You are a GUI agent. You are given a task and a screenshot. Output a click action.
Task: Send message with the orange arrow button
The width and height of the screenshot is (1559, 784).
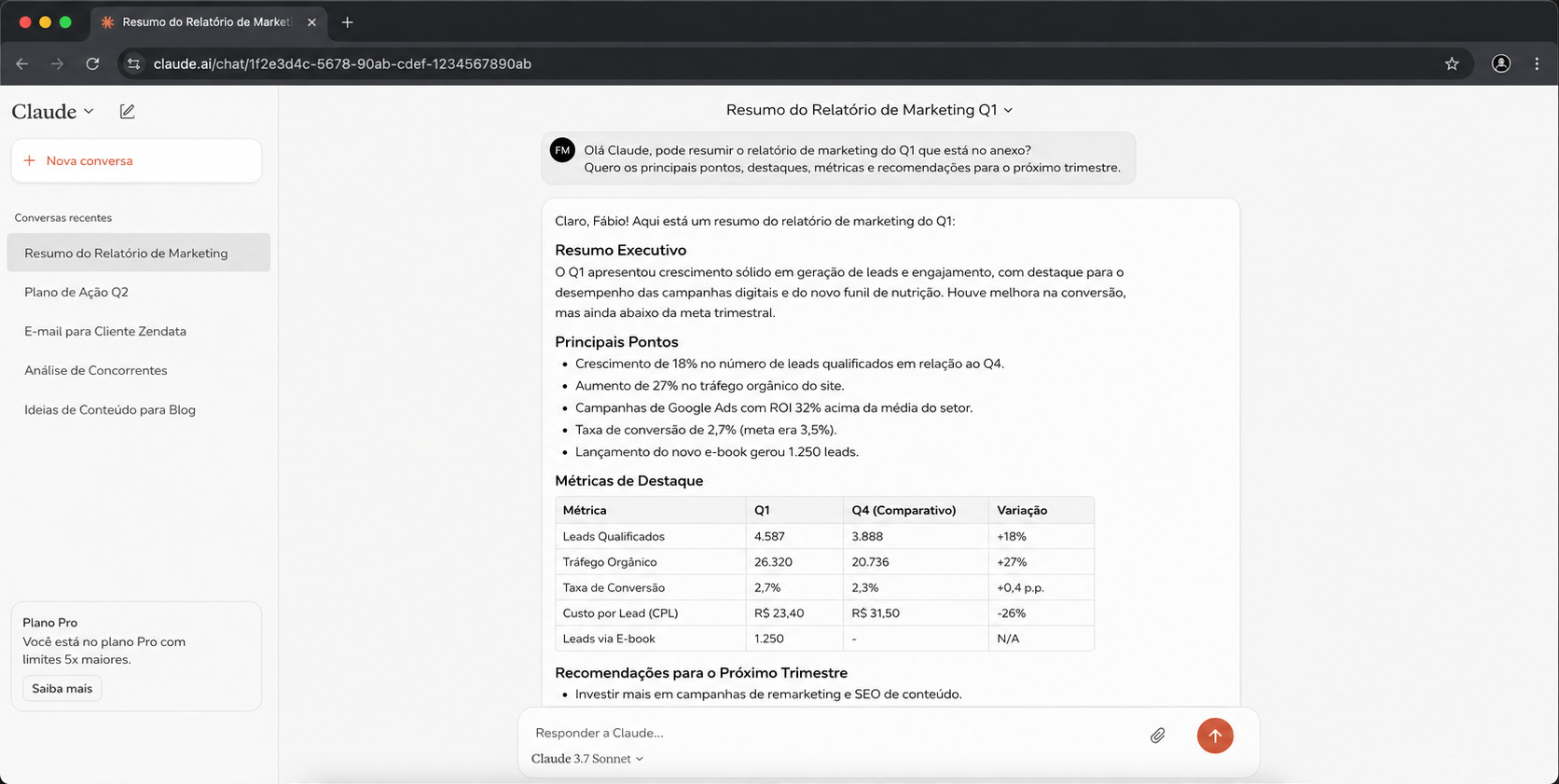[1215, 736]
